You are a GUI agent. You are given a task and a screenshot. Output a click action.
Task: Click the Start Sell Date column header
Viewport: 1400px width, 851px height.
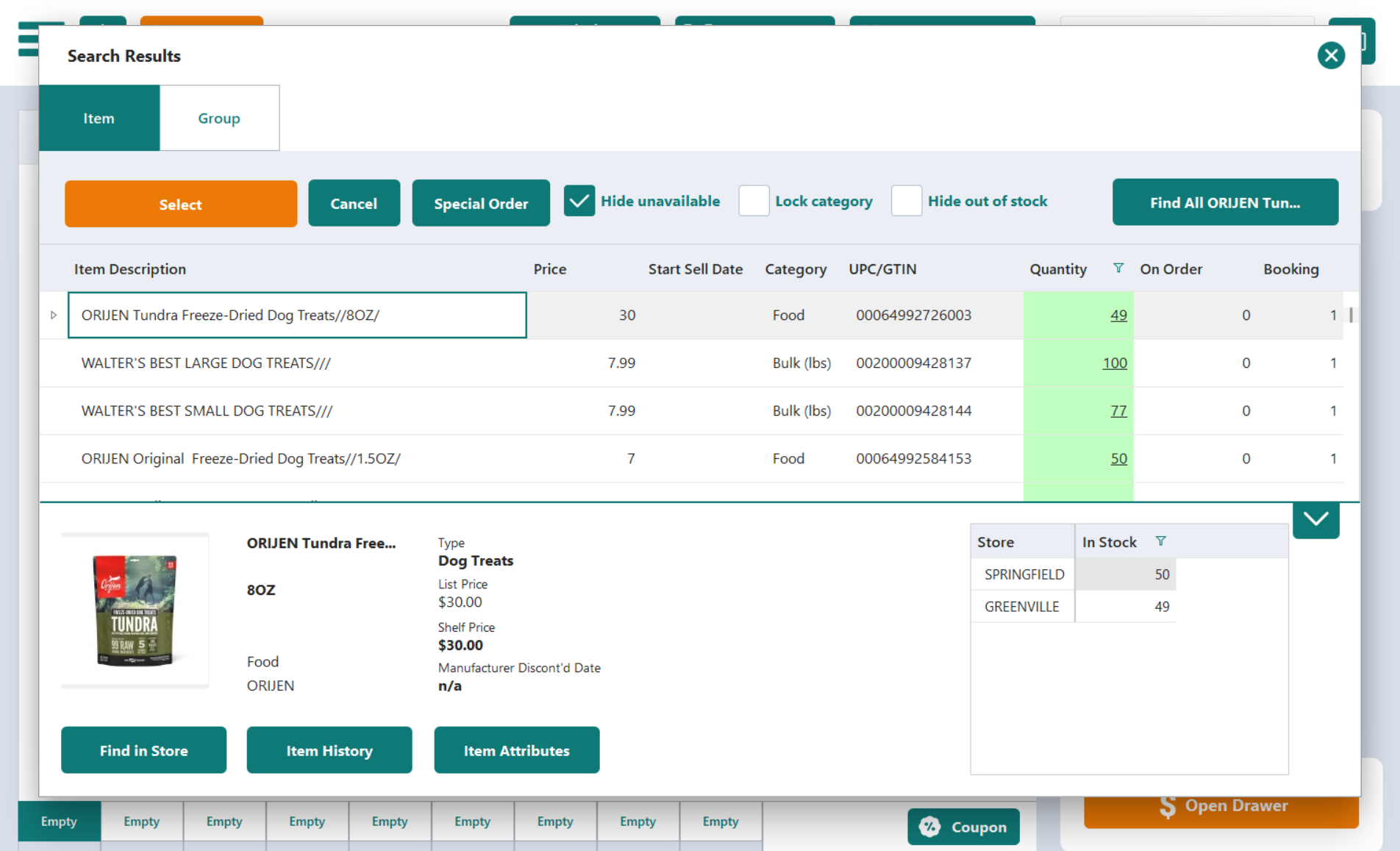pos(695,269)
